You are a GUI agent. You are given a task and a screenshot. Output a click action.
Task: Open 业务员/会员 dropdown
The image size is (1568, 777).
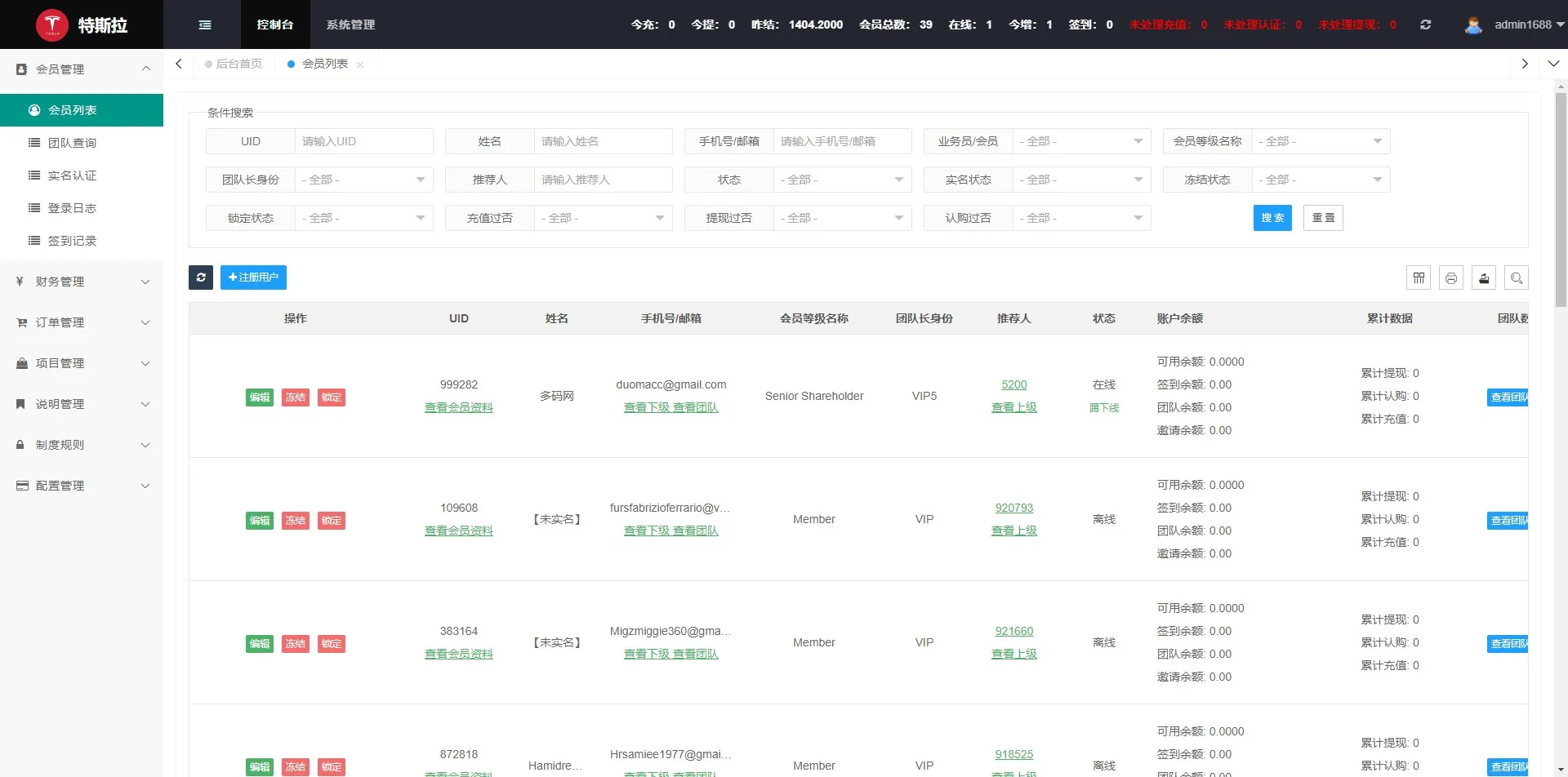(x=1081, y=141)
